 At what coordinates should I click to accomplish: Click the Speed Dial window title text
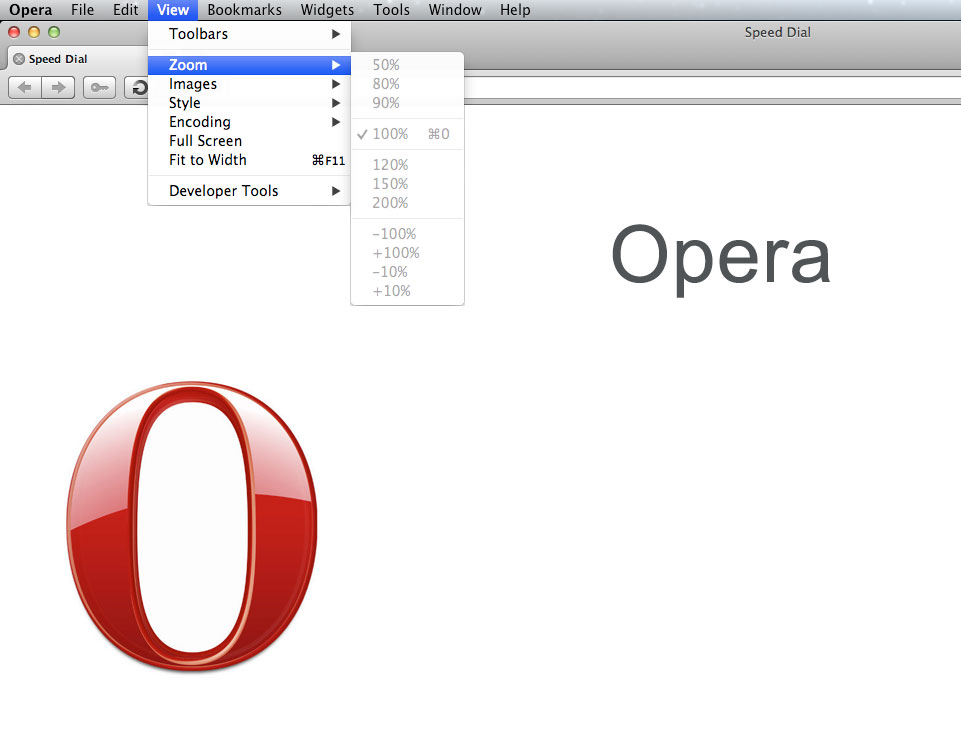777,32
